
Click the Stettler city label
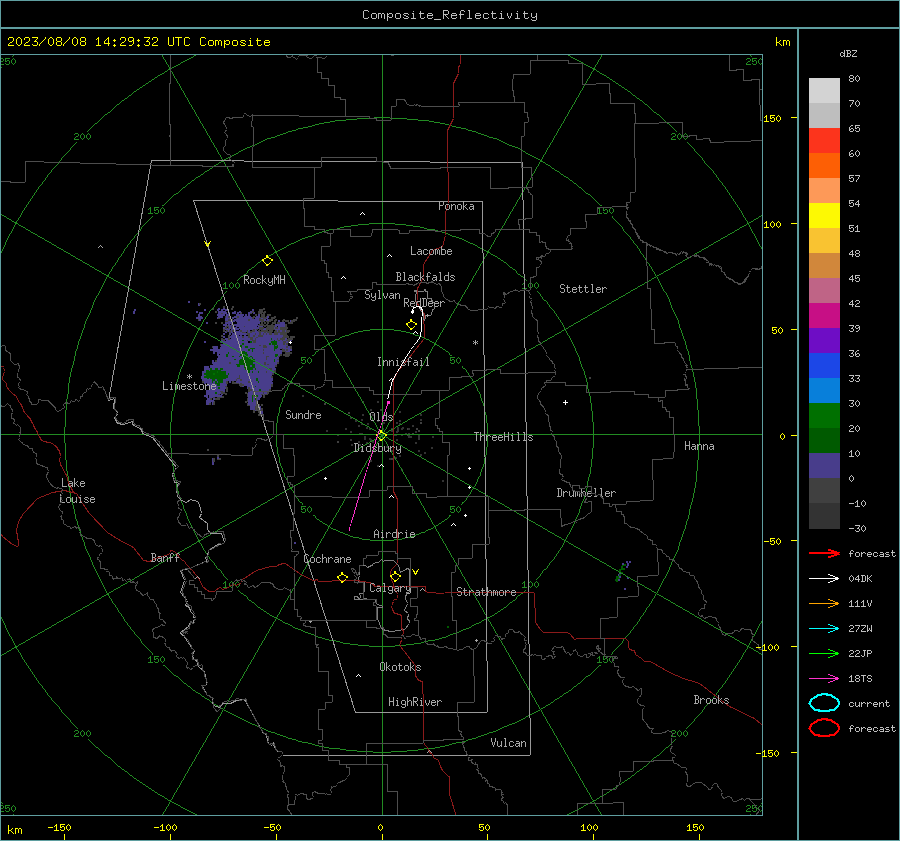[x=583, y=289]
